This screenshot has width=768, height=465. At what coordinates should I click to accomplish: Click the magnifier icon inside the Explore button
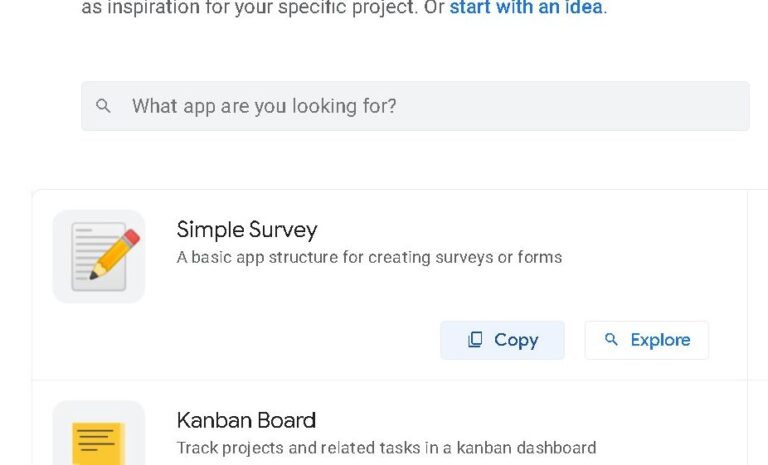point(612,340)
